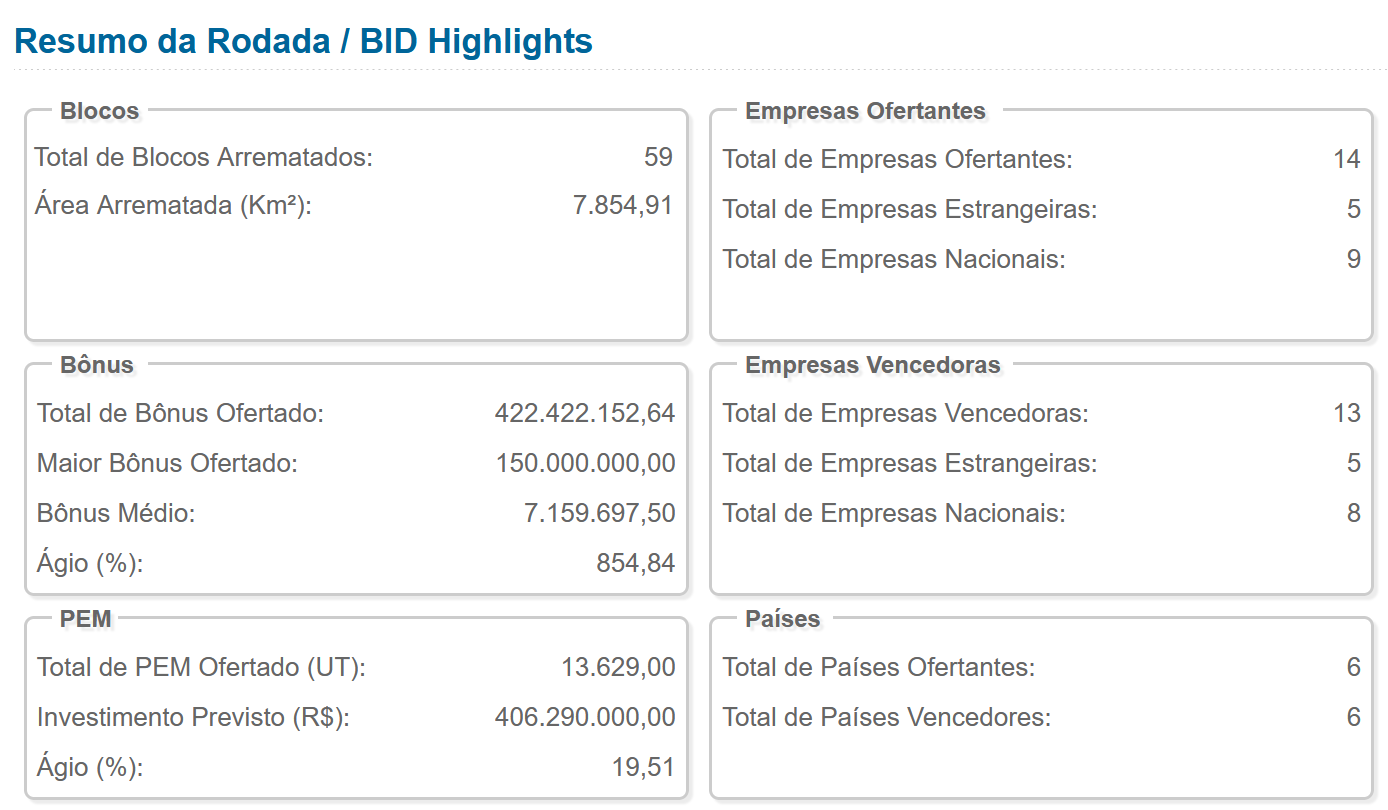Viewport: 1388px width, 810px height.
Task: Select the Blocos panel title
Action: [x=99, y=111]
